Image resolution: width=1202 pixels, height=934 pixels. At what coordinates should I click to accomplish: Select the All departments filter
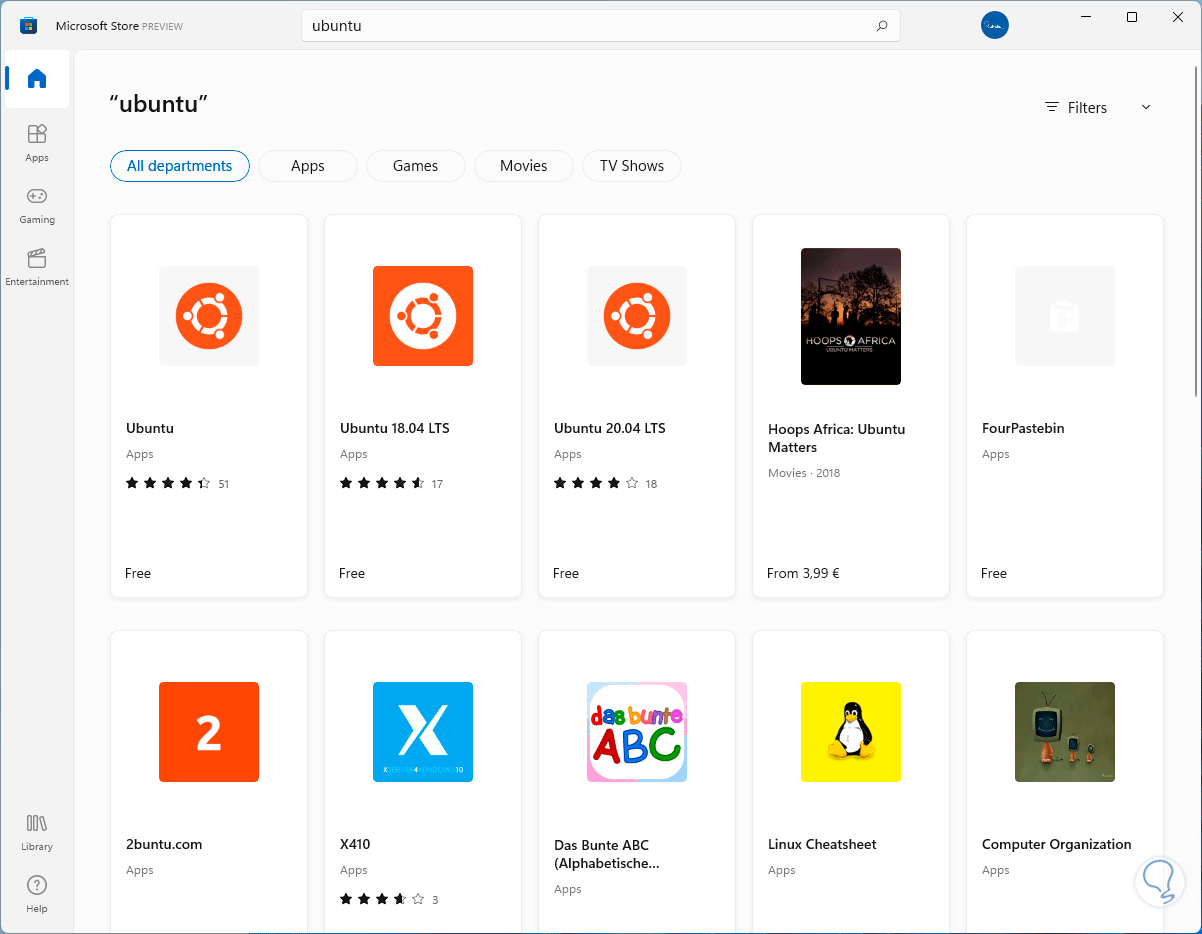tap(179, 166)
